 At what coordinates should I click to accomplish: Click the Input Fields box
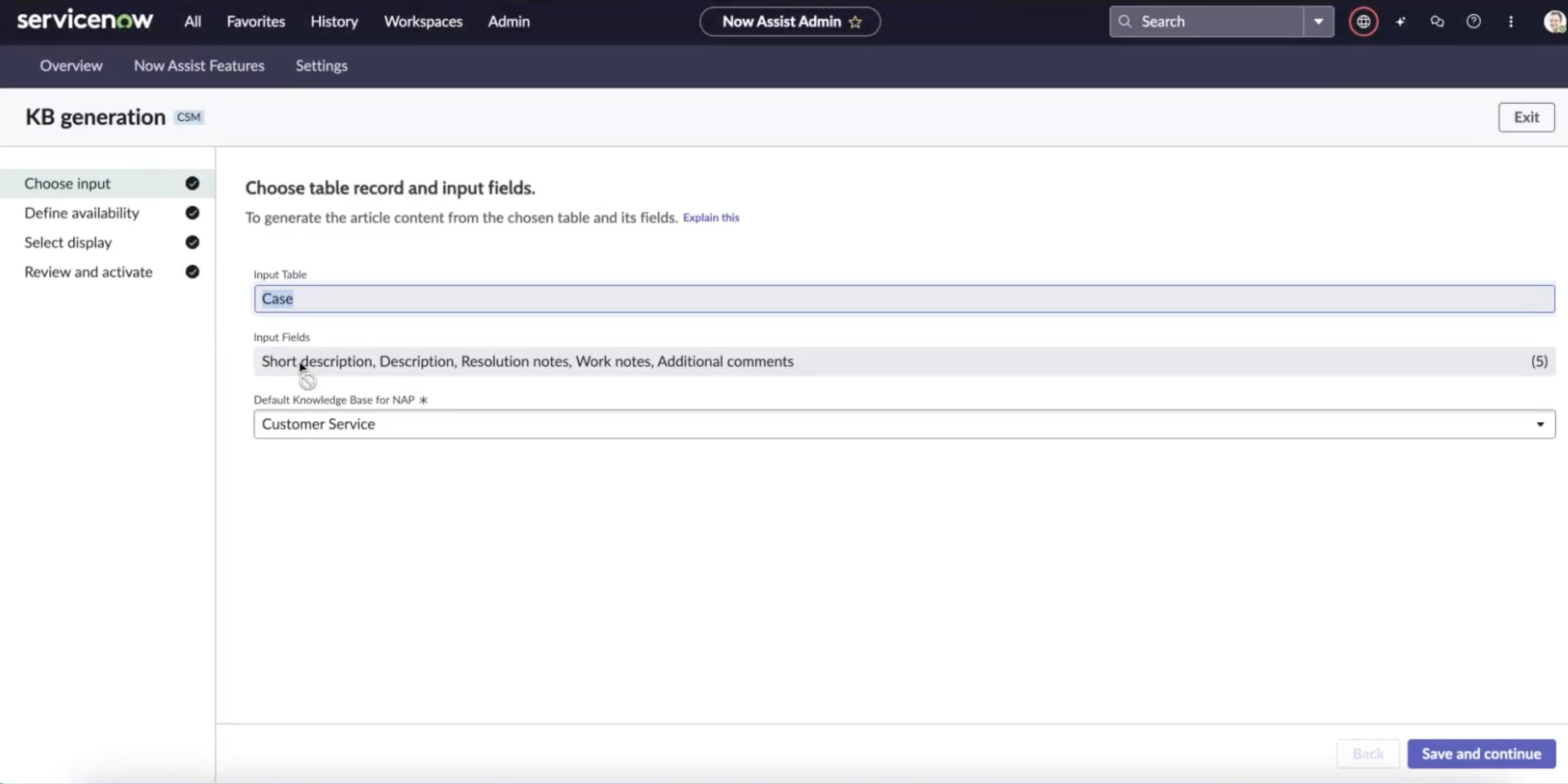pos(904,361)
